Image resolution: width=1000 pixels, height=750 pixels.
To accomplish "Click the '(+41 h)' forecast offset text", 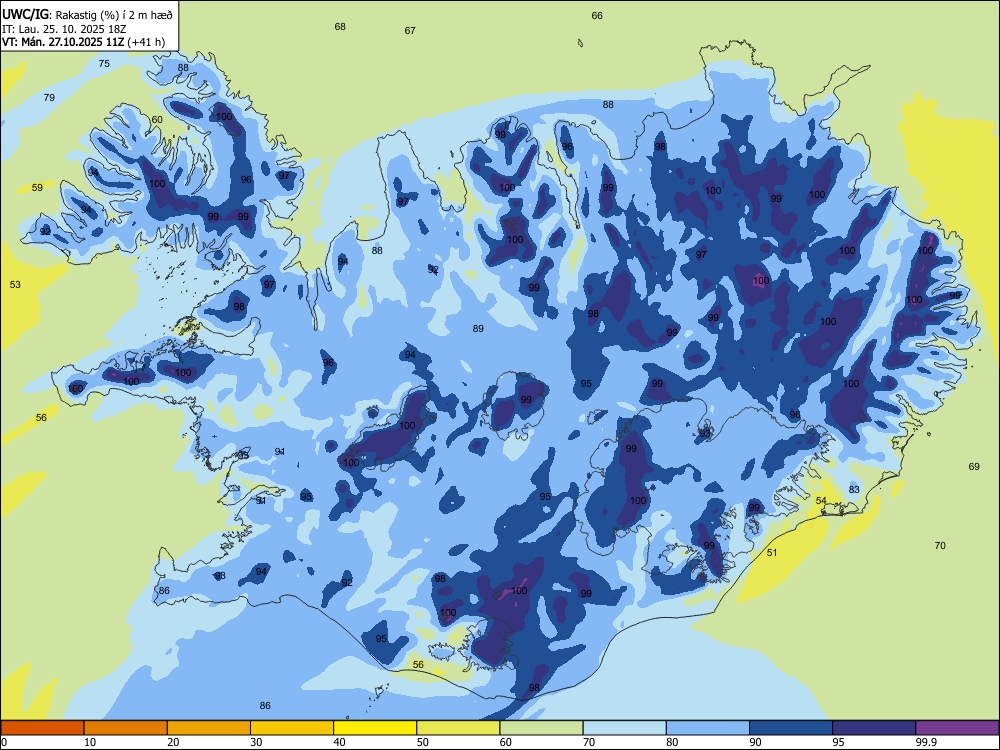I will (146, 42).
